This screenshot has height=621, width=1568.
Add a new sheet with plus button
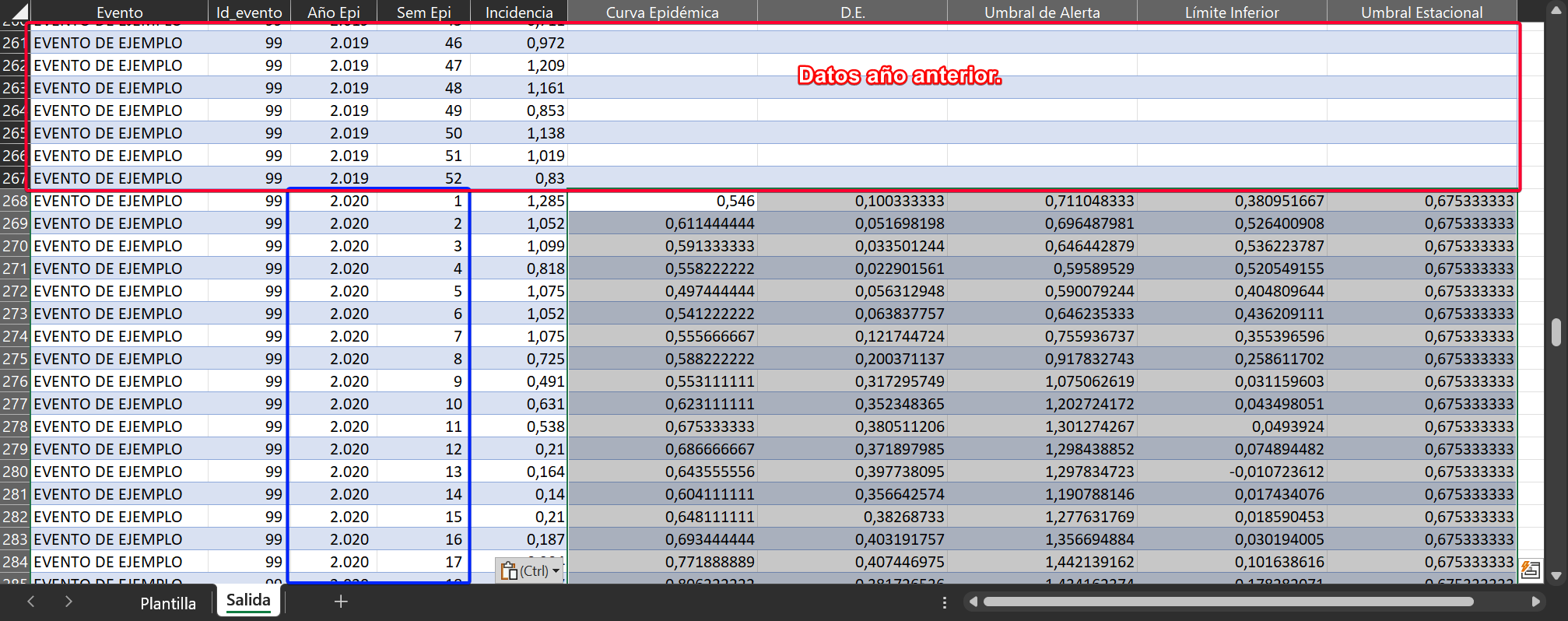pyautogui.click(x=340, y=602)
